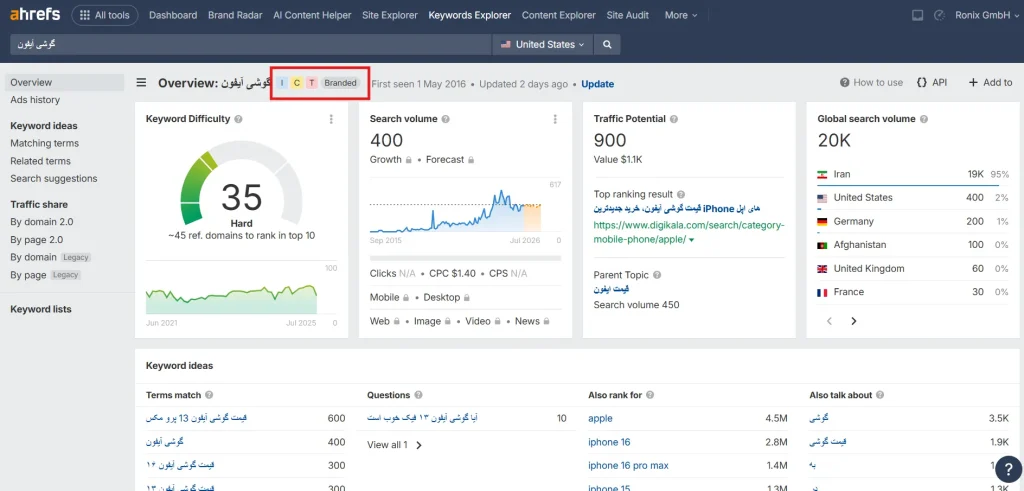Click Add to button
This screenshot has width=1024, height=491.
(x=991, y=82)
